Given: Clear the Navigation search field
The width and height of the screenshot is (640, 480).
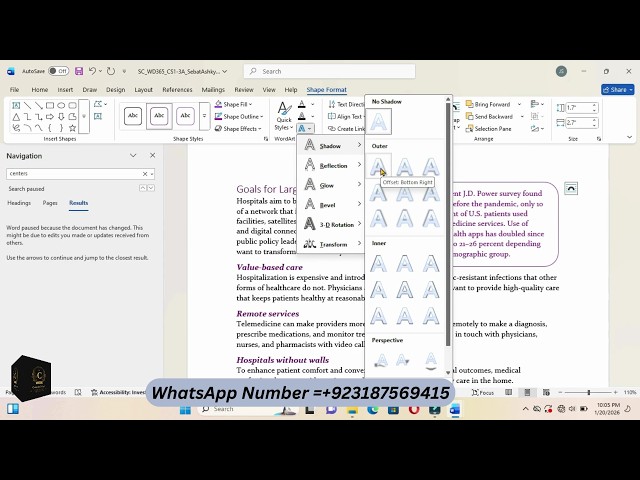Looking at the screenshot, I should 144,174.
